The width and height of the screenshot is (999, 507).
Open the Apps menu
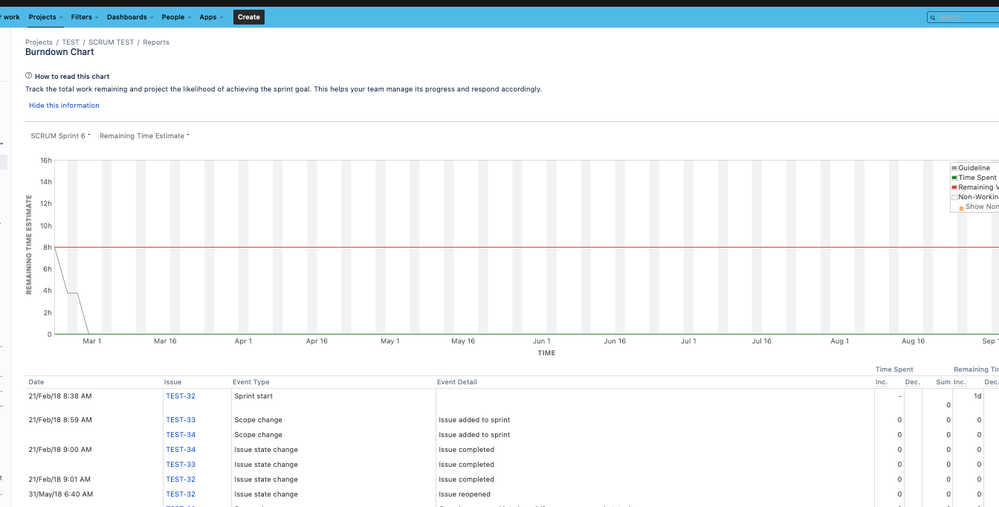click(211, 17)
